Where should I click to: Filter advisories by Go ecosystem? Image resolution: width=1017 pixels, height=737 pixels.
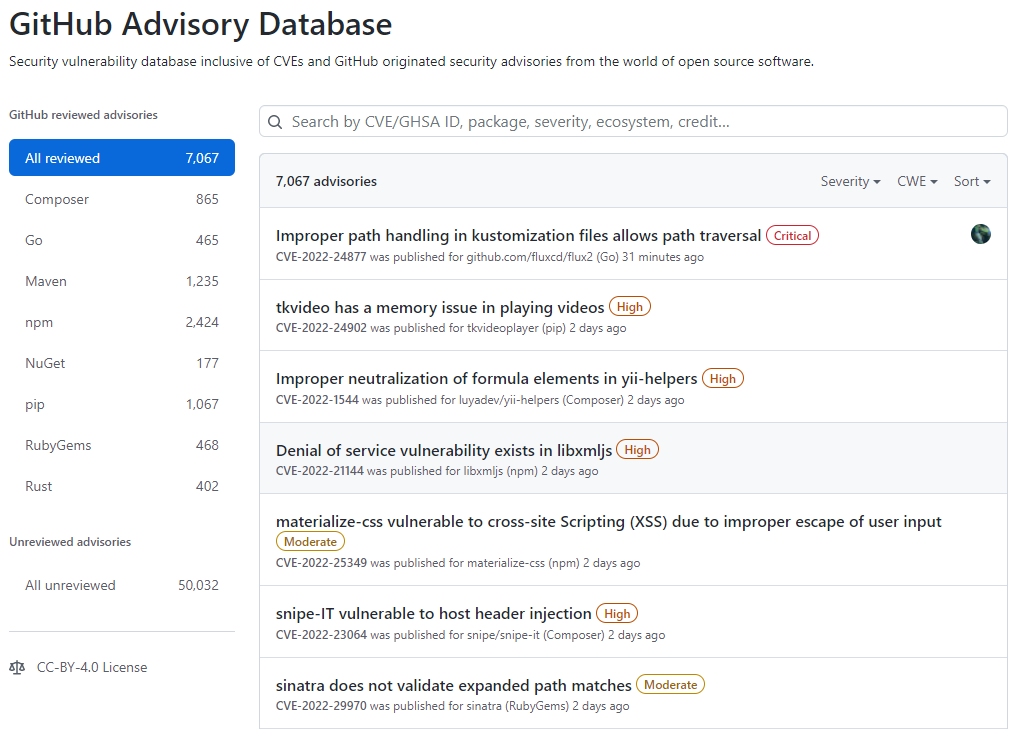122,240
